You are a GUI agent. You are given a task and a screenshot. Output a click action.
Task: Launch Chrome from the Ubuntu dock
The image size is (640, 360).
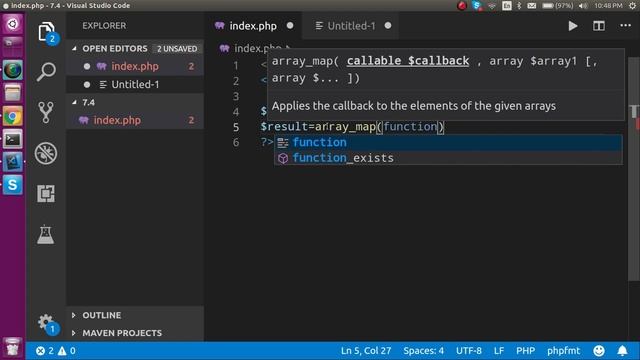pos(12,117)
